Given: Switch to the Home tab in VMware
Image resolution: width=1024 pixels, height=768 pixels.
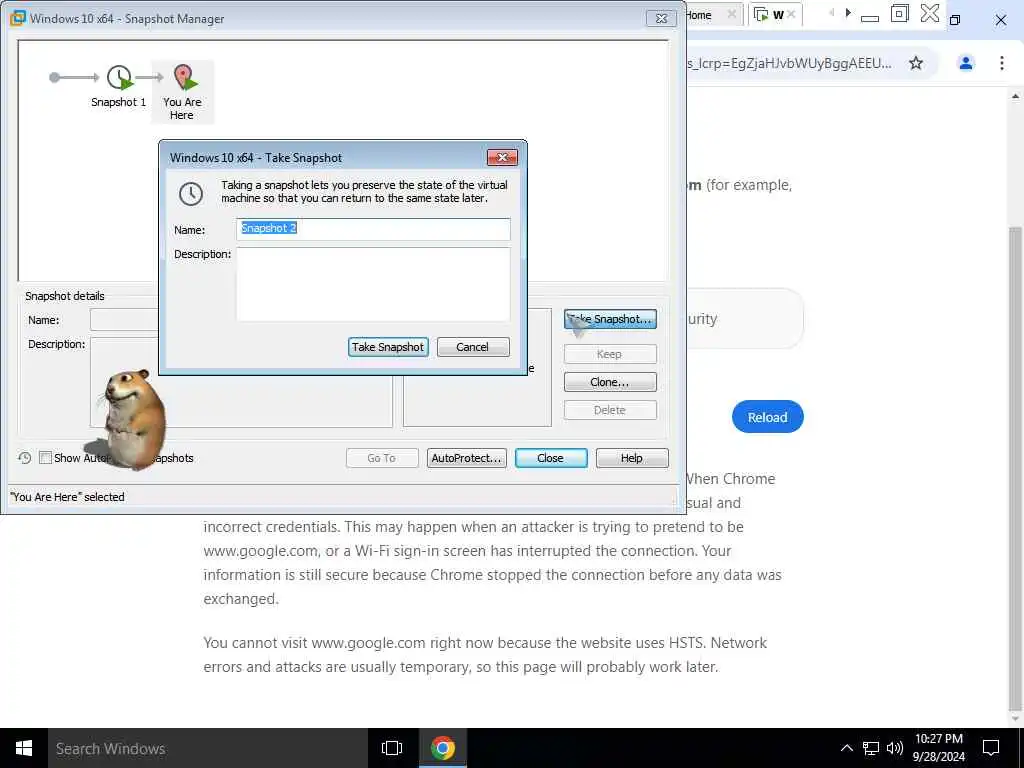Looking at the screenshot, I should 699,15.
